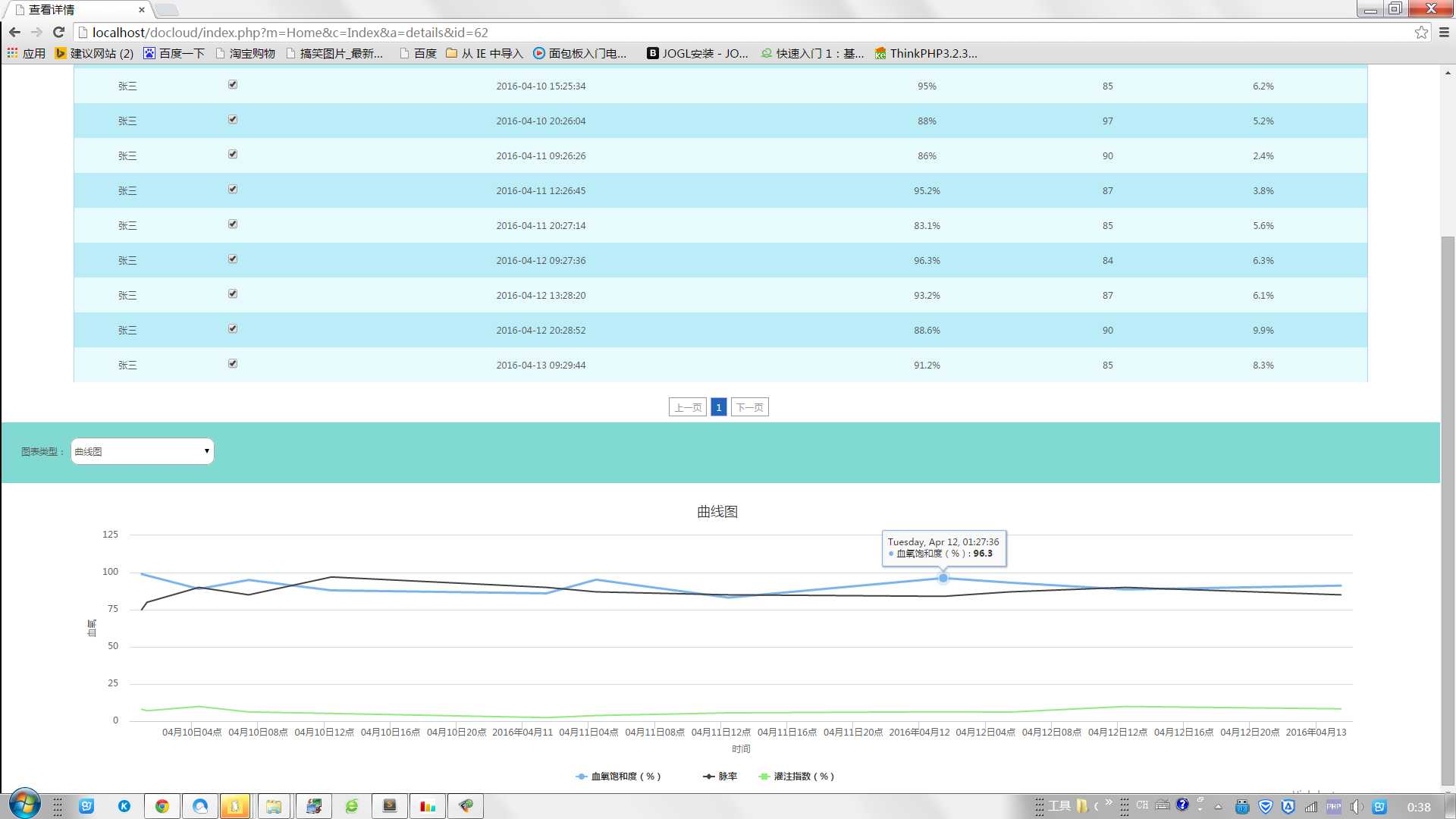Click the browser forward arrow
Image resolution: width=1456 pixels, height=819 pixels.
[36, 33]
